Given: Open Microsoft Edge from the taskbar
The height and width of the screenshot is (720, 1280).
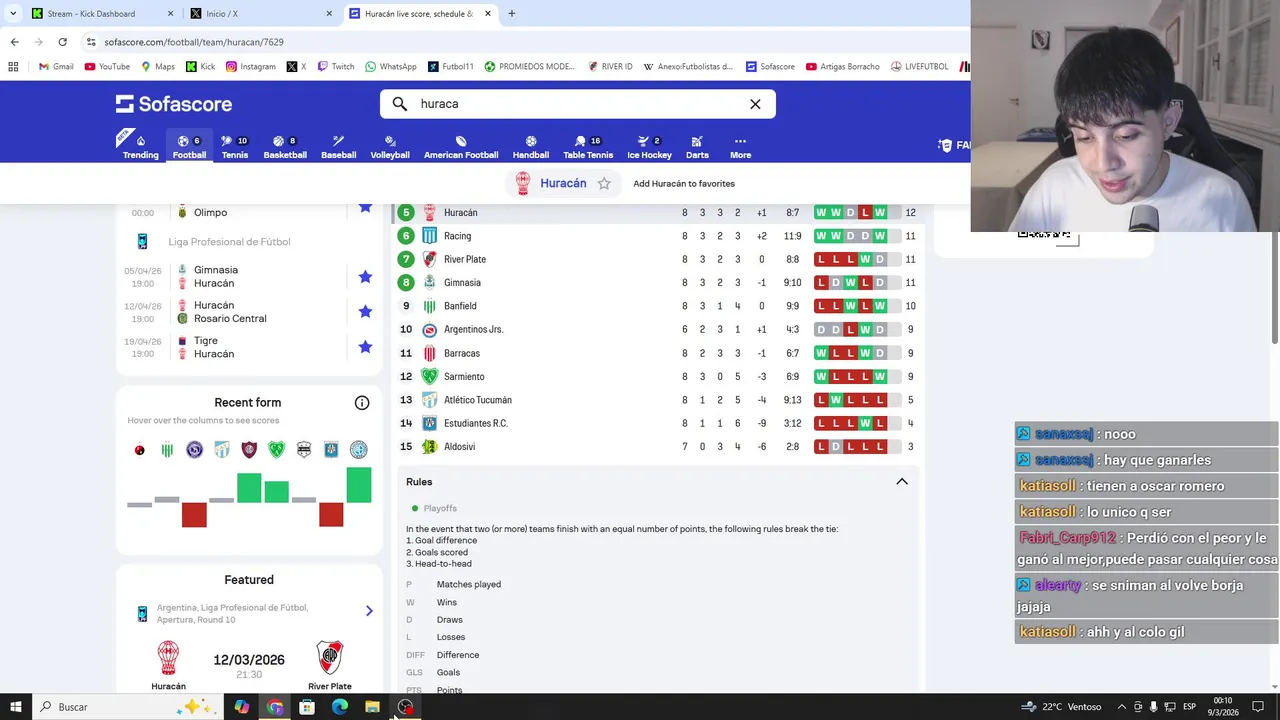Looking at the screenshot, I should [x=340, y=707].
